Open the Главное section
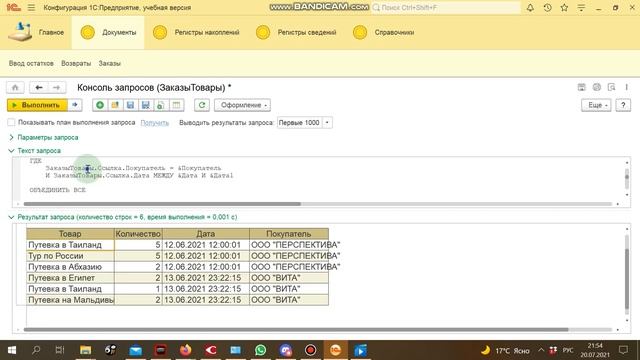Viewport: 640px width, 360px height. [x=36, y=32]
